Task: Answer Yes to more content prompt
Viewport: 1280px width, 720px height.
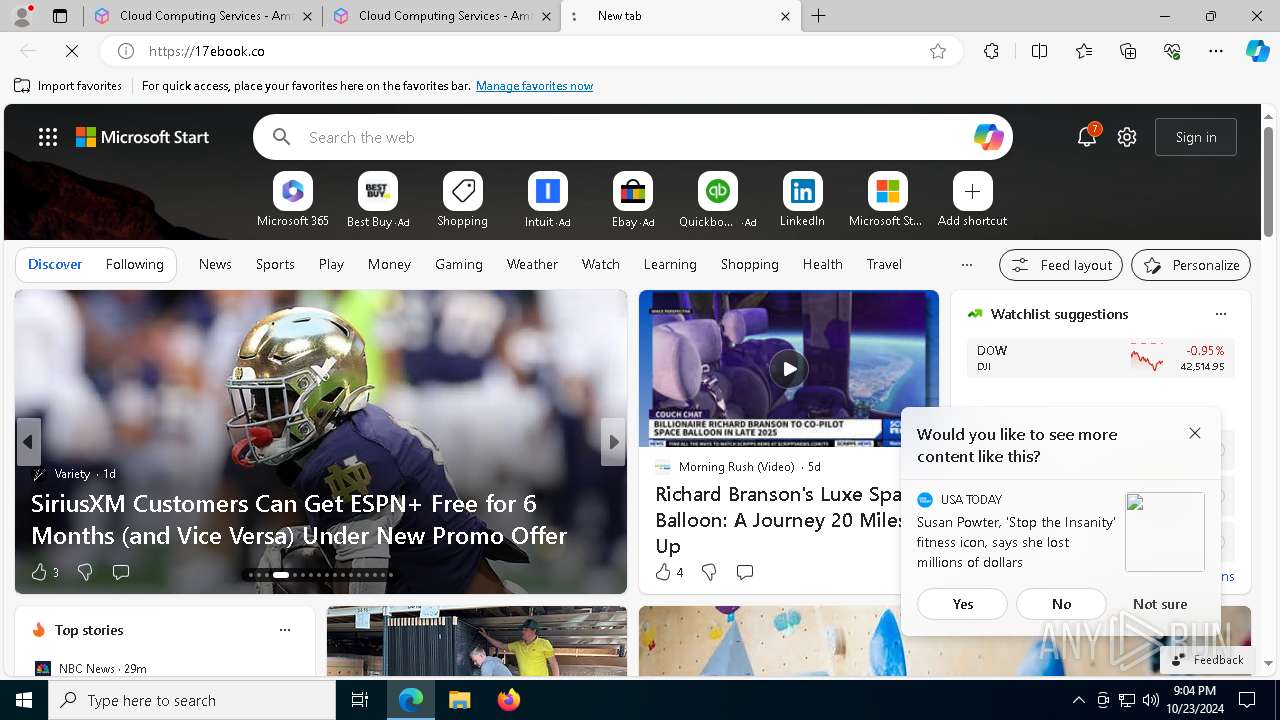Action: [963, 604]
